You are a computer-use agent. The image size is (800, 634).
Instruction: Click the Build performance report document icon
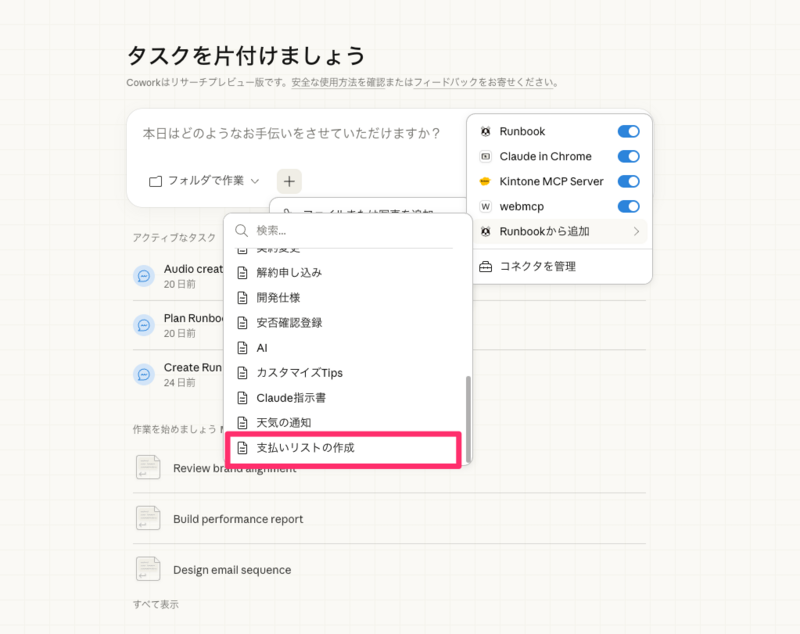point(147,518)
